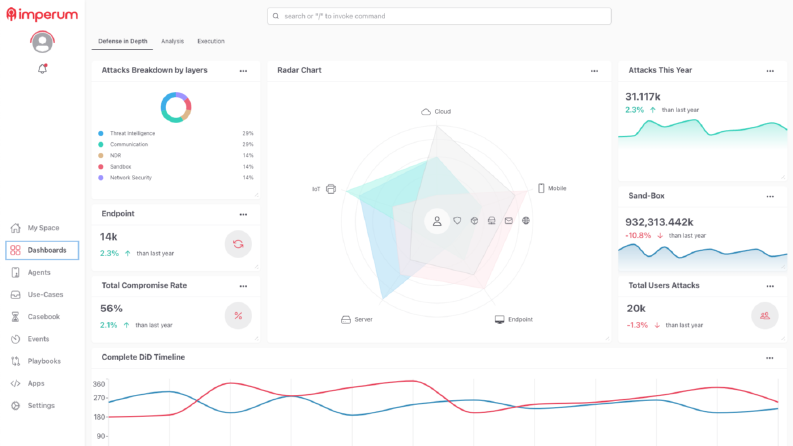Viewport: 793px width, 446px height.
Task: Open Attacks This Year options menu
Action: pyautogui.click(x=770, y=71)
